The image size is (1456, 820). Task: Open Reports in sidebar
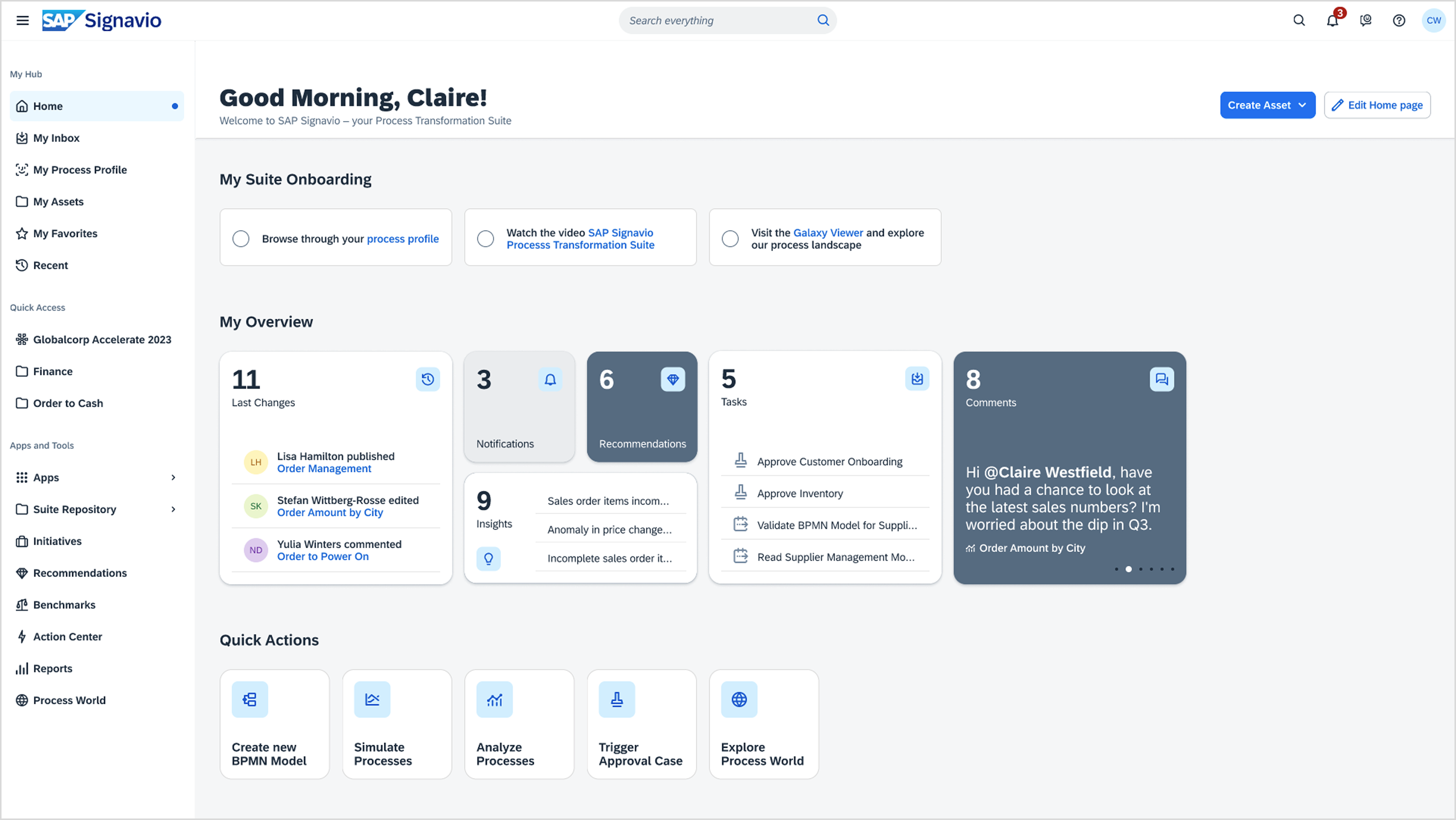(x=96, y=668)
